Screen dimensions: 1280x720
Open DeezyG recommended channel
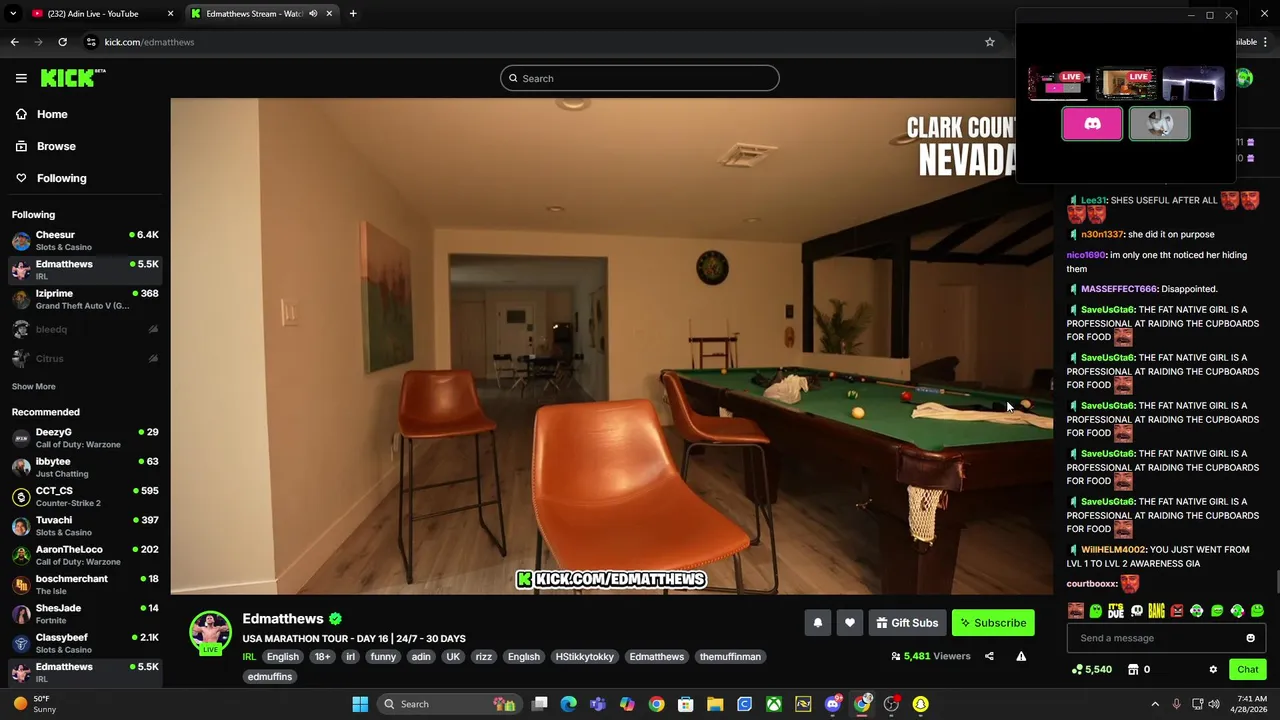85,438
